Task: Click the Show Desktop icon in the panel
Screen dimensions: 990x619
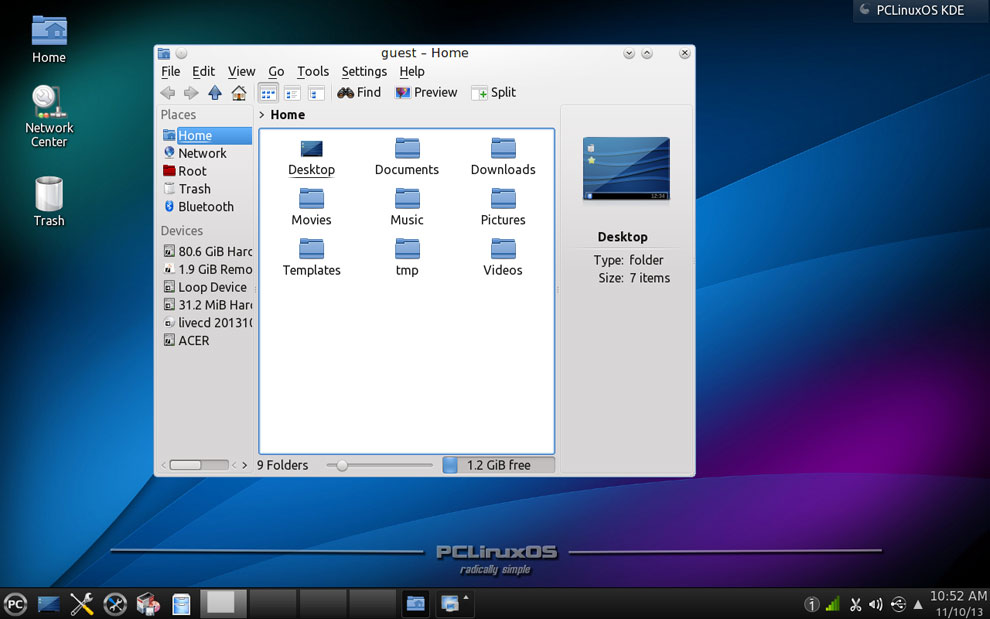Action: coord(49,604)
